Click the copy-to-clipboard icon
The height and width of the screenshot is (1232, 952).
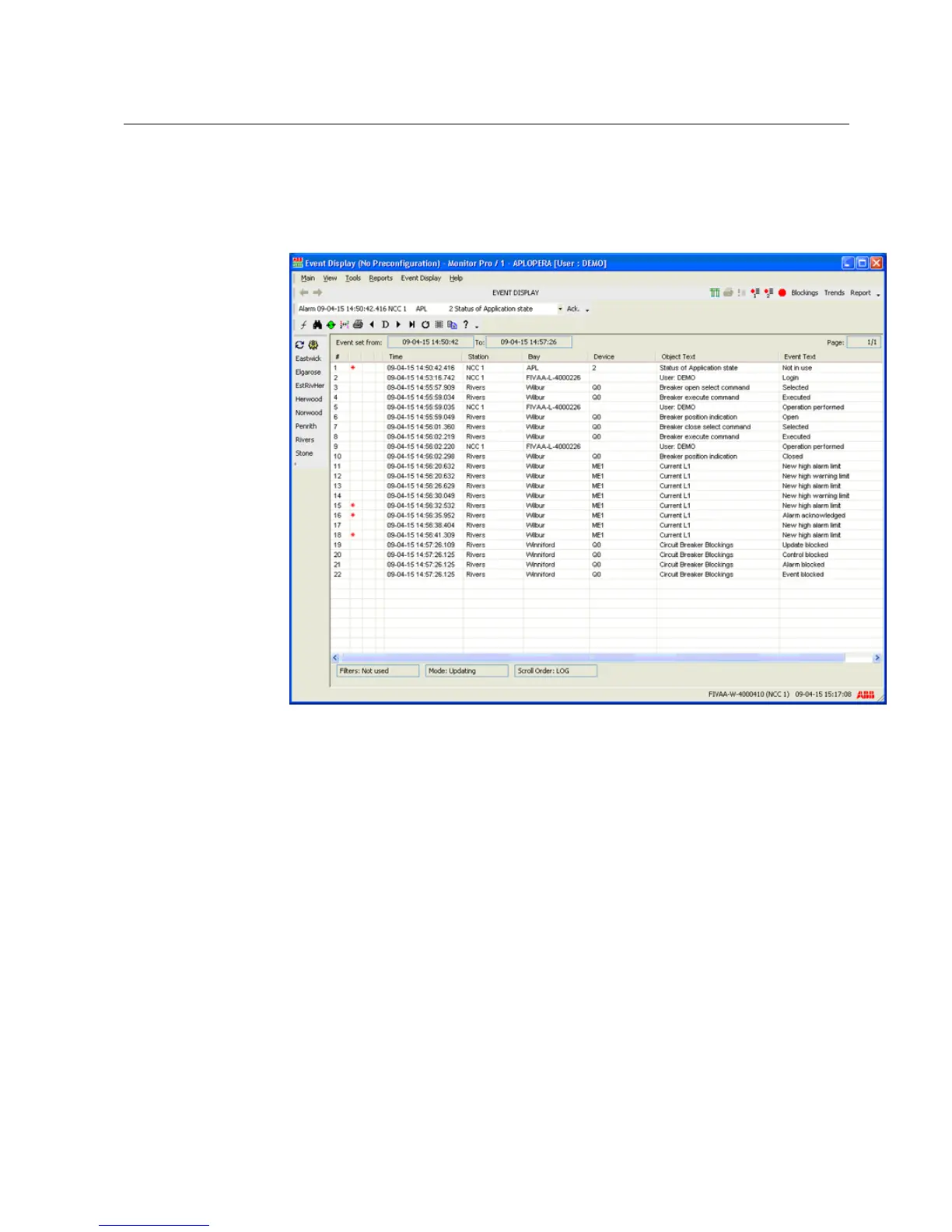coord(452,325)
